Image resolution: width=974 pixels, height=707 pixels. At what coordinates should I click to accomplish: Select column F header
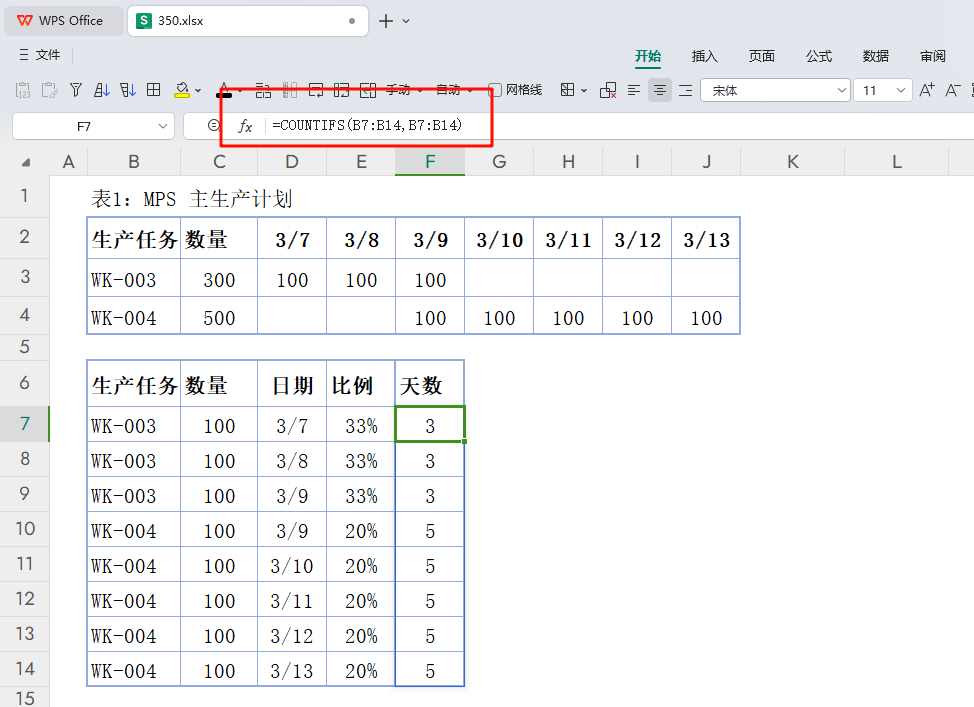coord(430,162)
